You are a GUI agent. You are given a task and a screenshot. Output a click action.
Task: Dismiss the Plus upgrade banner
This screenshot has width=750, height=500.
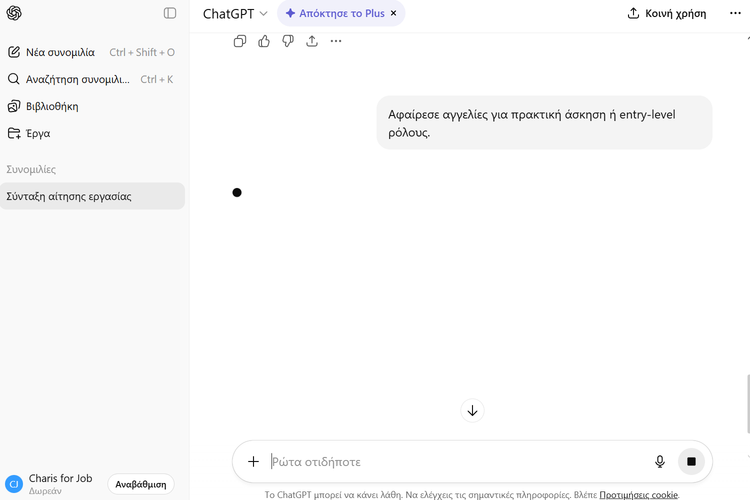click(x=393, y=14)
